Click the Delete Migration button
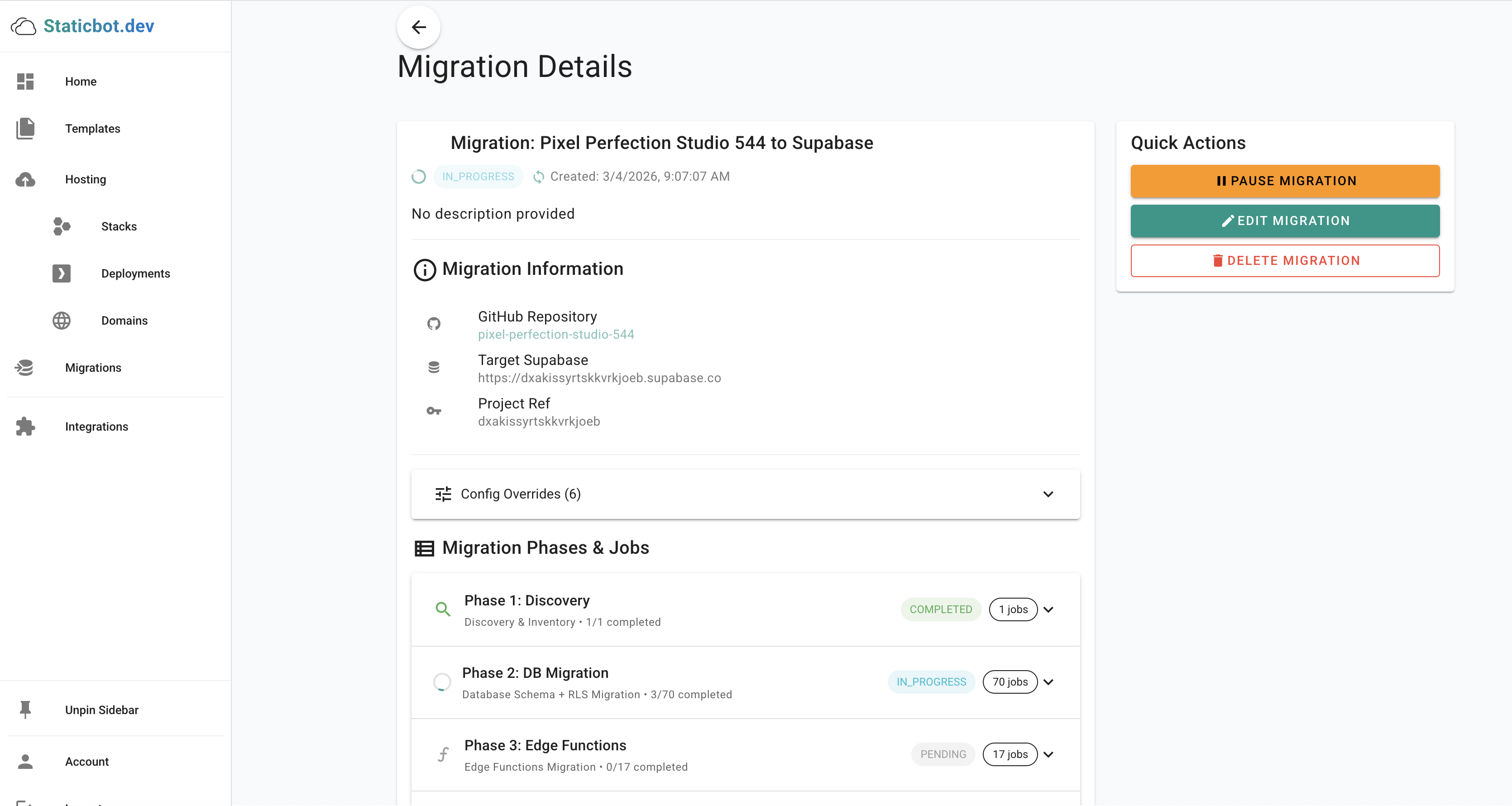Image resolution: width=1512 pixels, height=806 pixels. coord(1286,261)
